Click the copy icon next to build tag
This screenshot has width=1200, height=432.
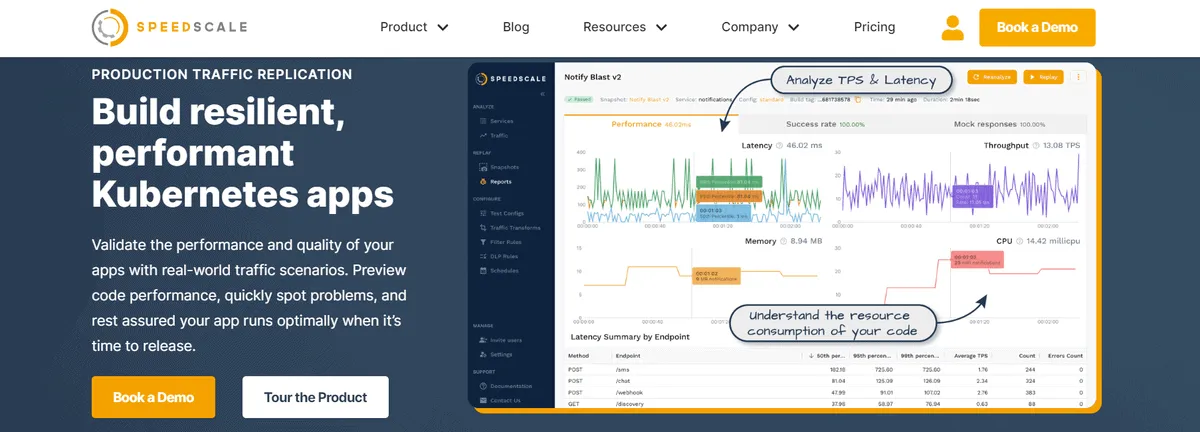(857, 99)
